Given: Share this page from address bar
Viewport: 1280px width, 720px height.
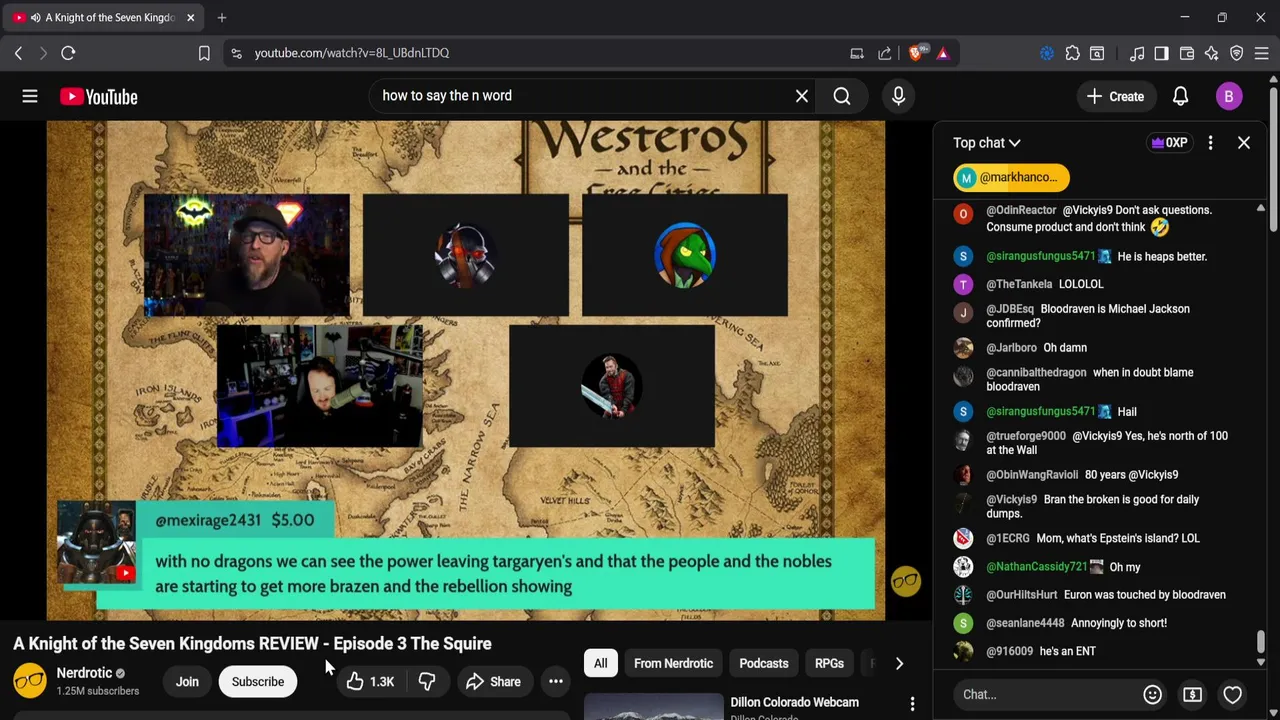Looking at the screenshot, I should [x=885, y=53].
